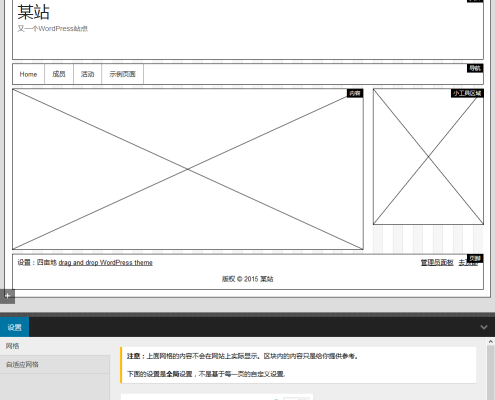
Task: Follow the drag and drop WordPress theme link
Action: 106,263
